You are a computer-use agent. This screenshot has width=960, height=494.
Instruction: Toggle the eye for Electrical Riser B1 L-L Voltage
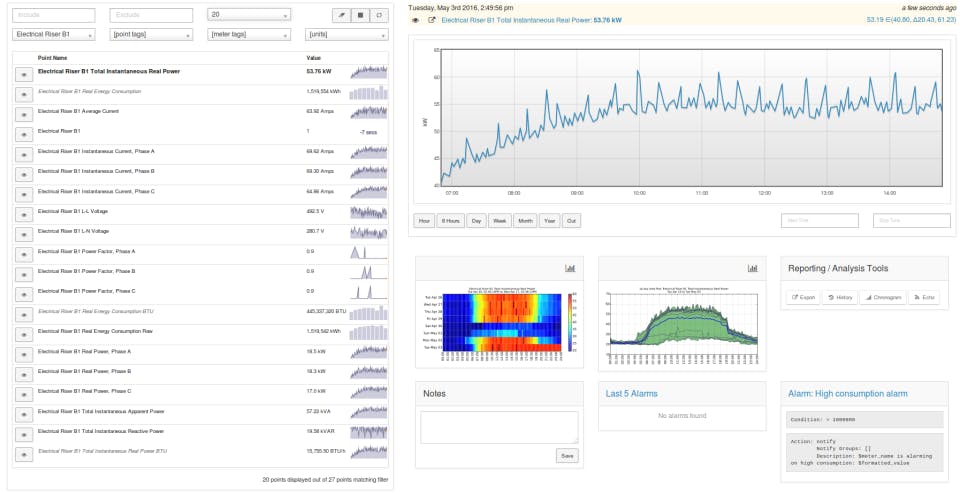(x=24, y=215)
